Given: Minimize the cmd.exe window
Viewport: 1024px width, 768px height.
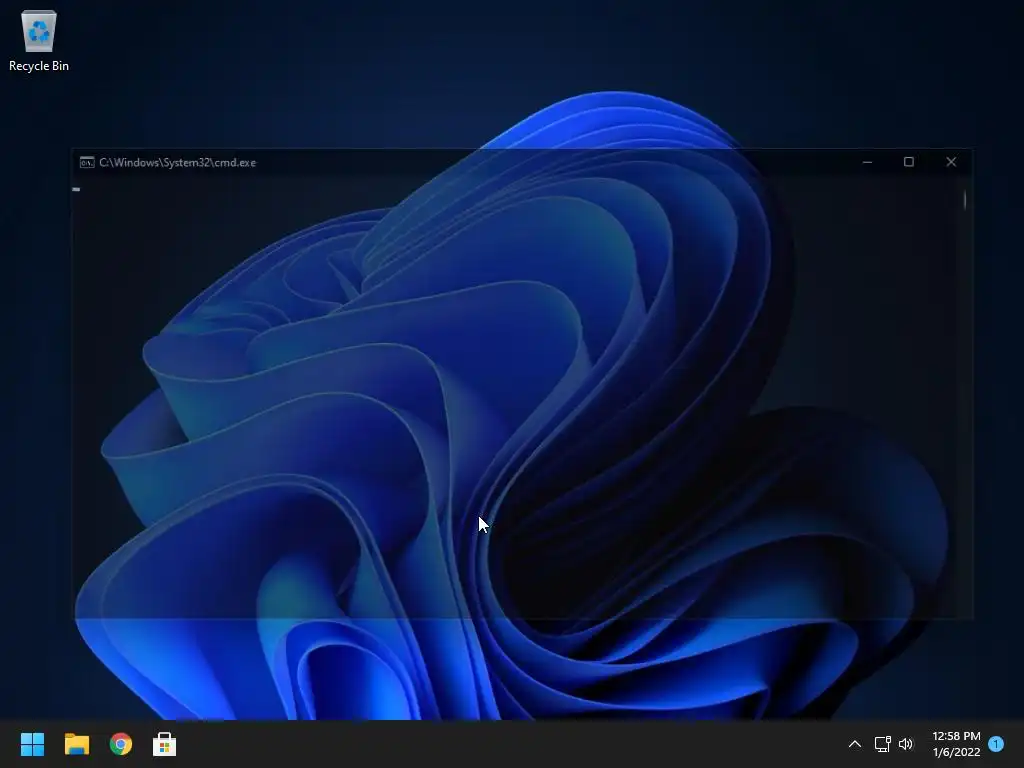Looking at the screenshot, I should 867,162.
